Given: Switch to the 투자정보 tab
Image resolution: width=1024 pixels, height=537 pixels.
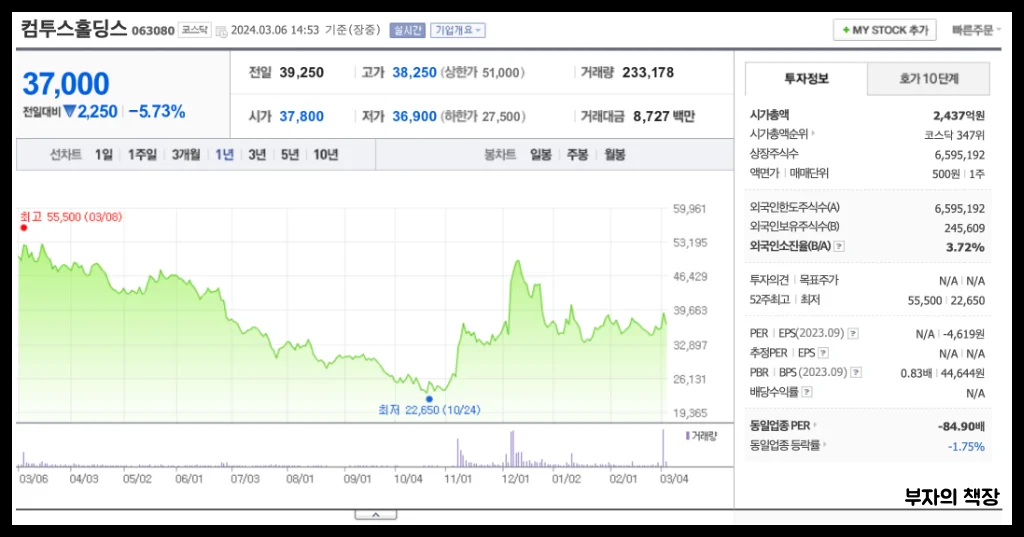Looking at the screenshot, I should click(806, 79).
